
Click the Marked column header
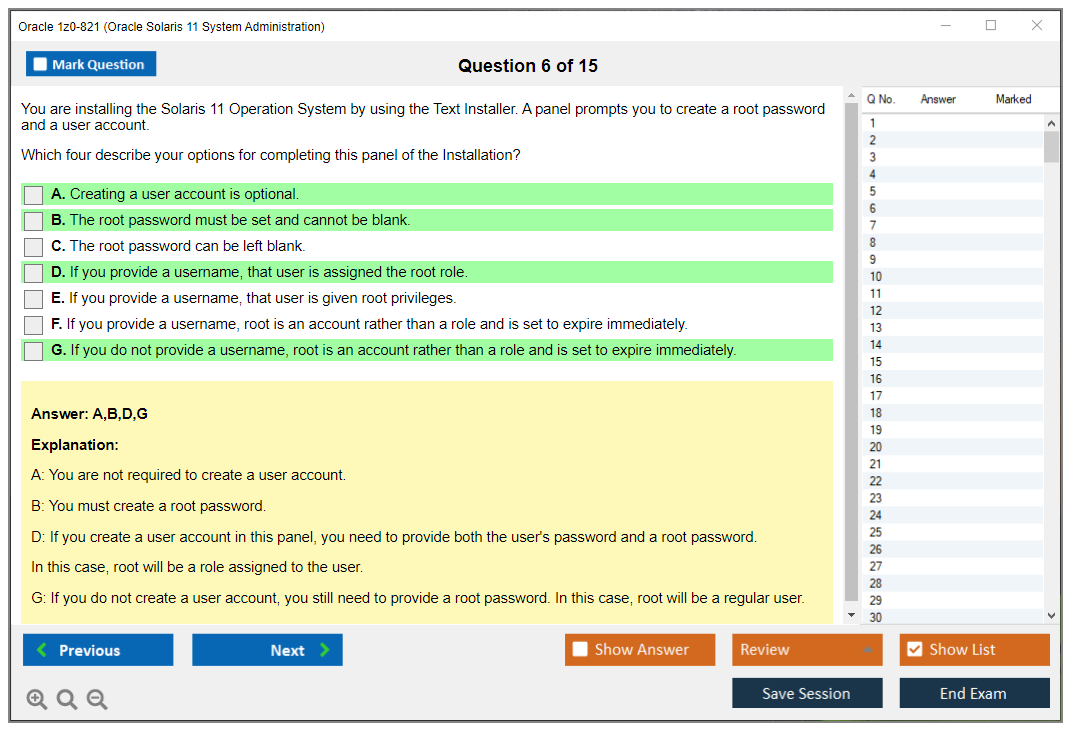coord(1013,99)
